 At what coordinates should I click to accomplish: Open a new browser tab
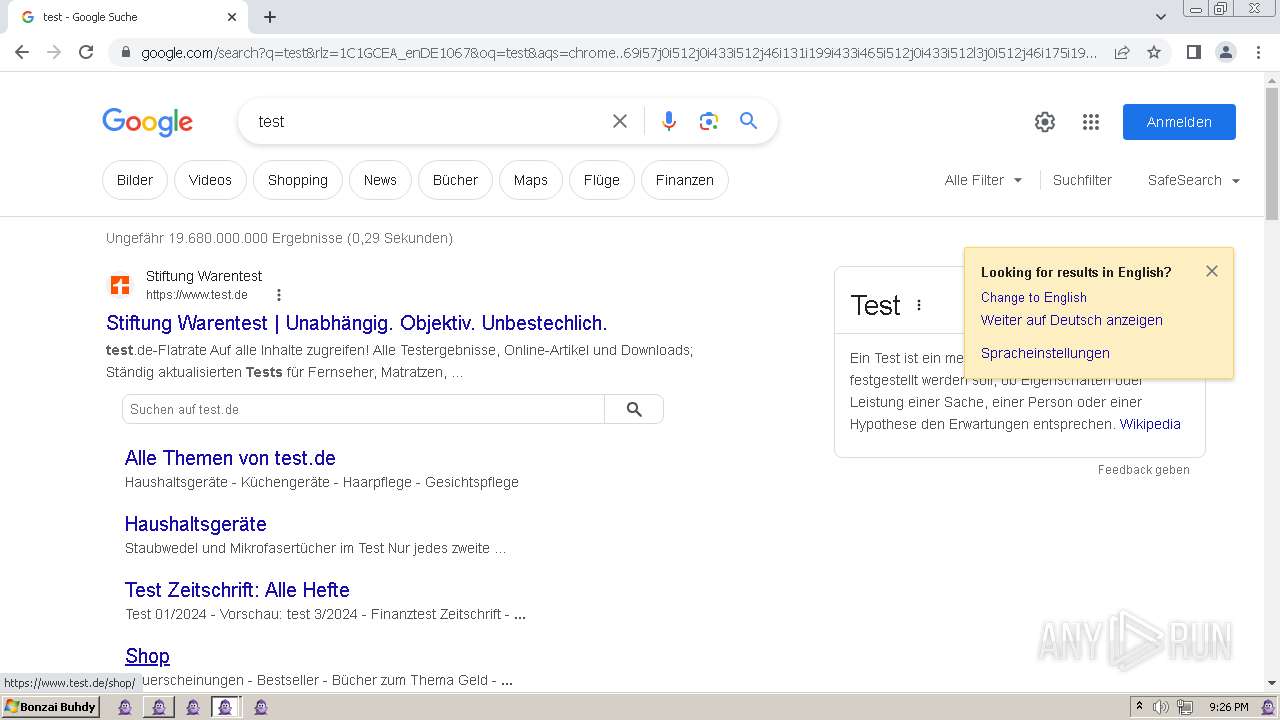click(x=270, y=17)
